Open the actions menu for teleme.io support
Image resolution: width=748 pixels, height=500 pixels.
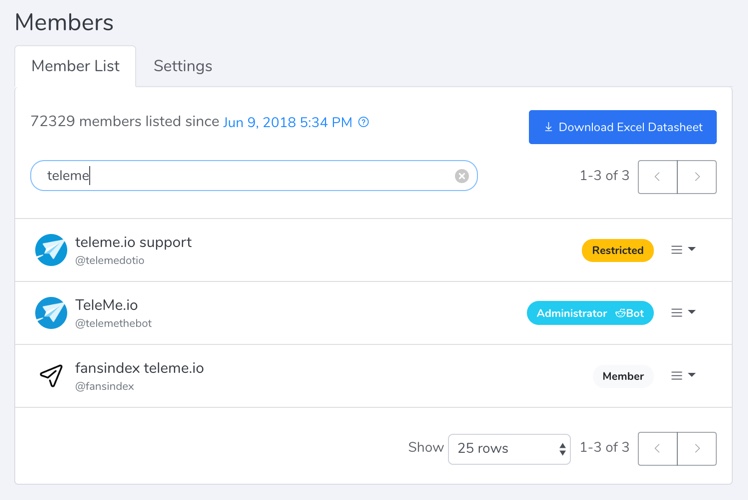click(x=683, y=250)
